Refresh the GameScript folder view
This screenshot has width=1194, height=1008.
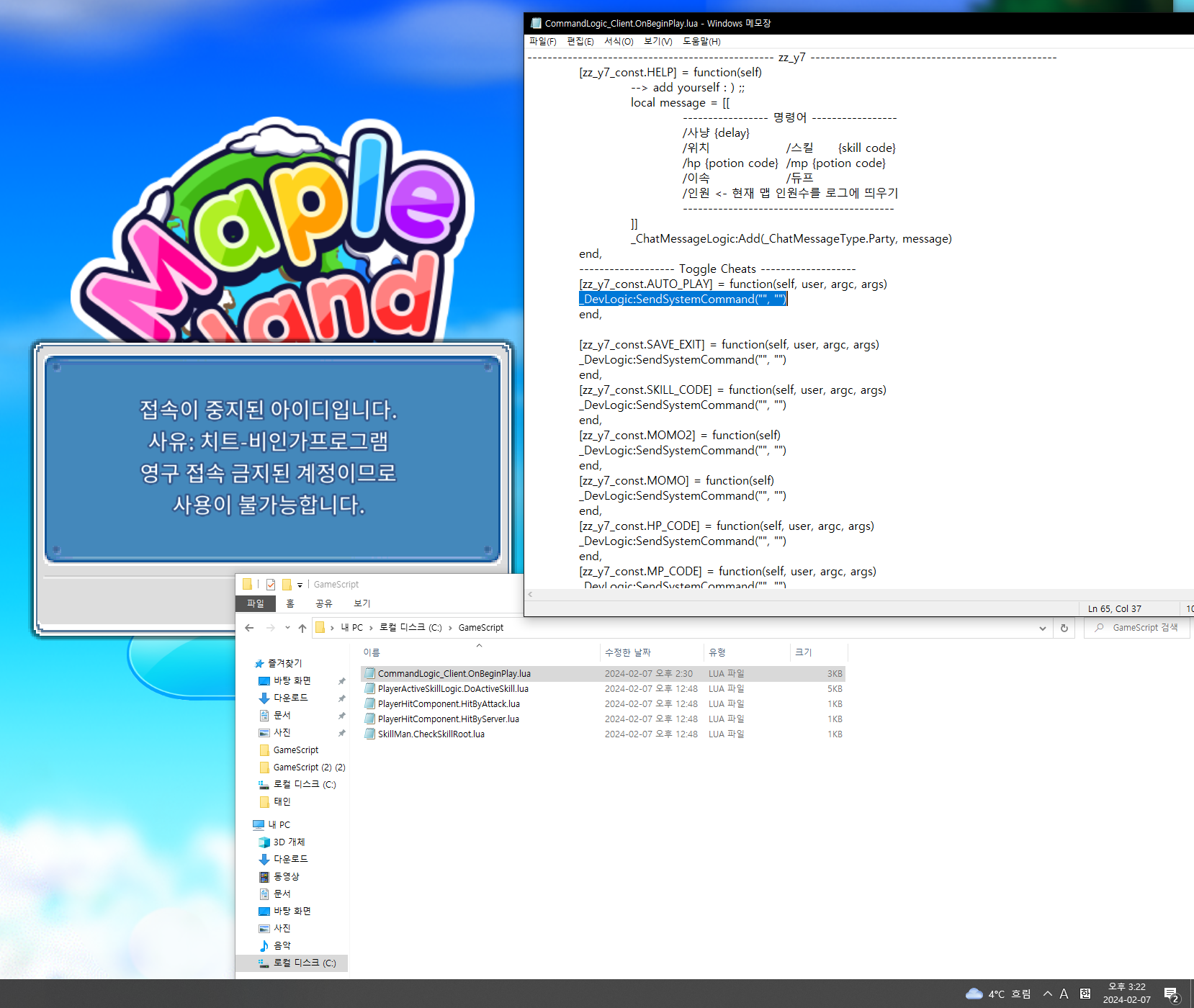1064,628
